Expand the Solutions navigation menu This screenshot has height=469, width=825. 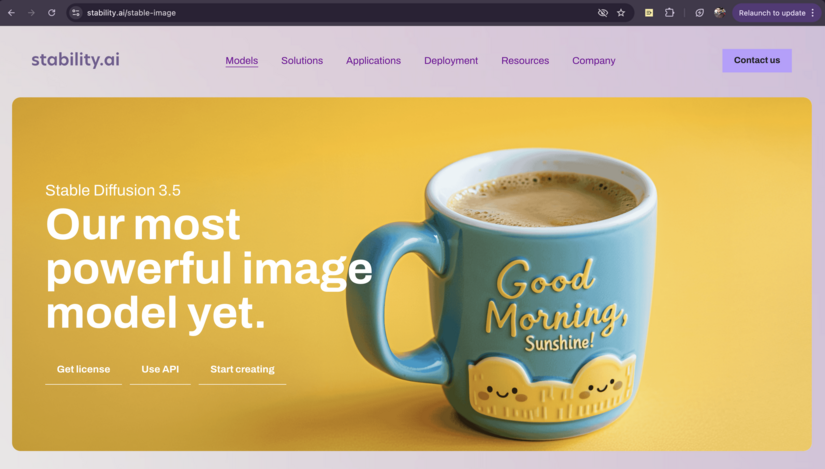click(x=302, y=61)
